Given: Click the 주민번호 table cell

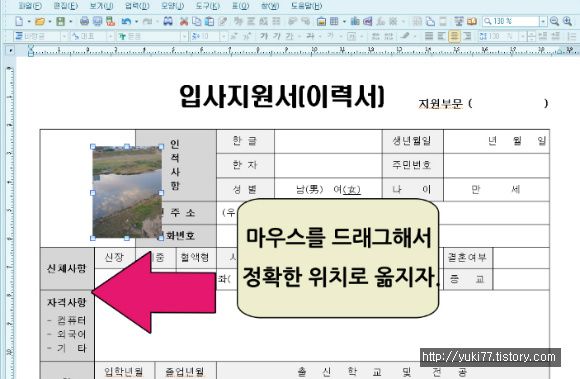Looking at the screenshot, I should pyautogui.click(x=412, y=165).
